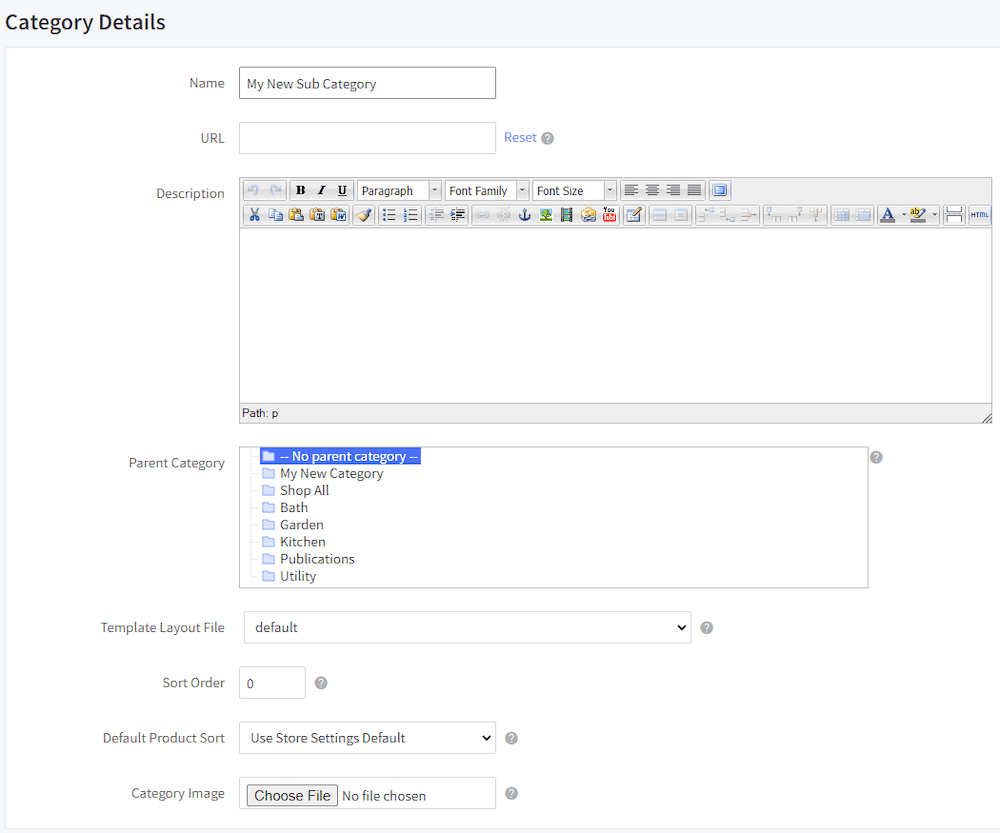Open the Paragraph format dropdown
Image resolution: width=1000 pixels, height=833 pixels.
399,190
